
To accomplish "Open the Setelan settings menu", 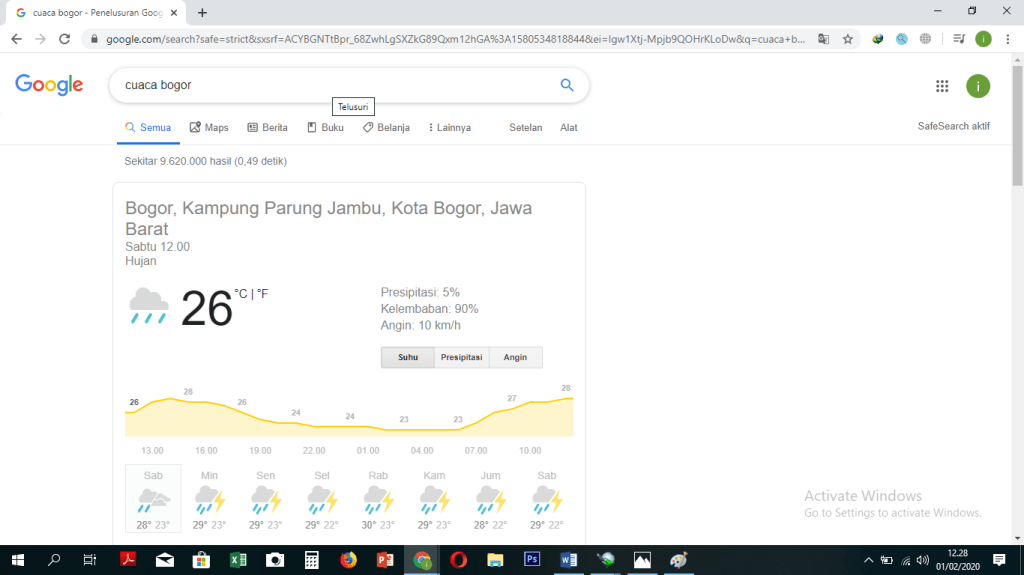I will point(526,127).
